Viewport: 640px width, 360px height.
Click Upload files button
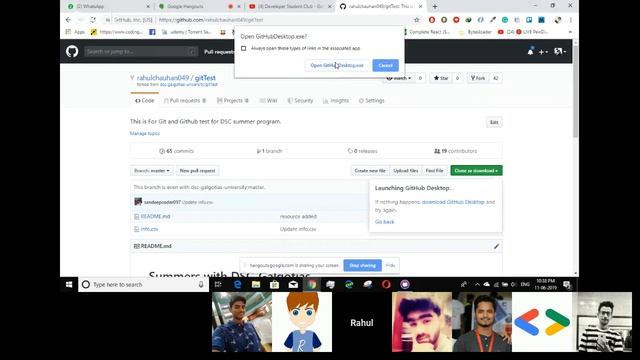406,171
